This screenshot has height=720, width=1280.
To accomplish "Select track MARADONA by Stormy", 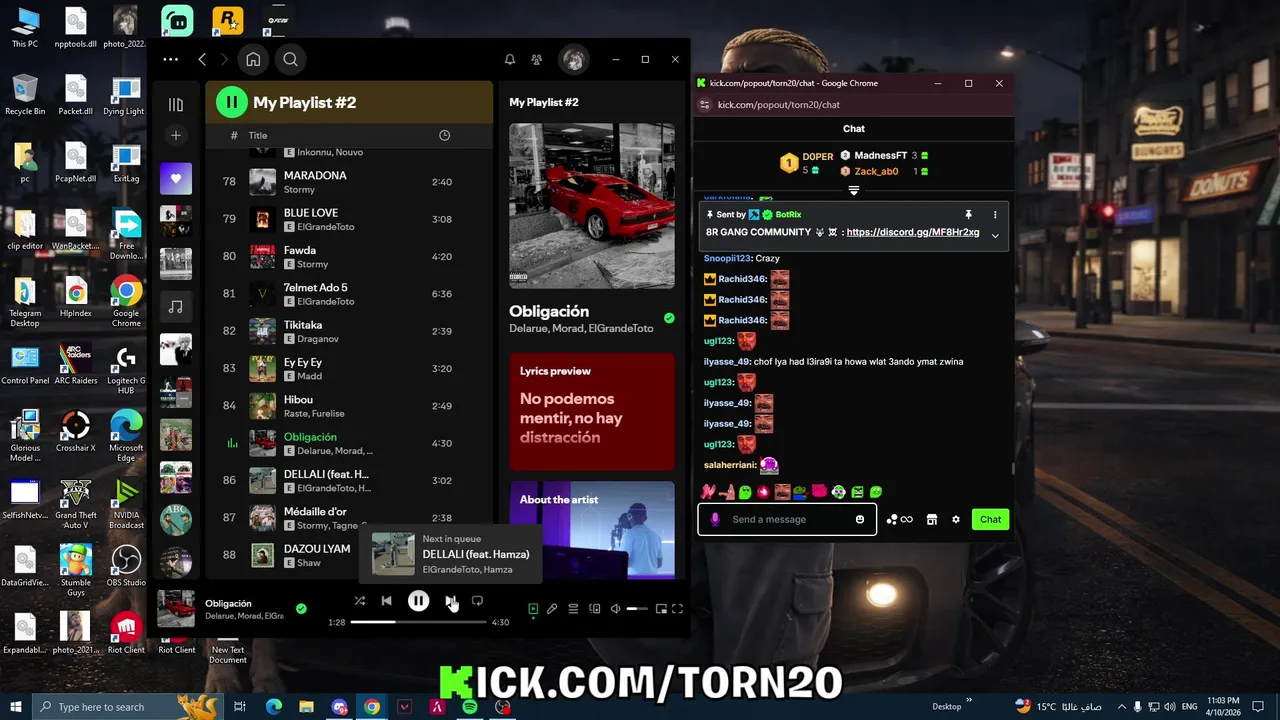I will [347, 182].
